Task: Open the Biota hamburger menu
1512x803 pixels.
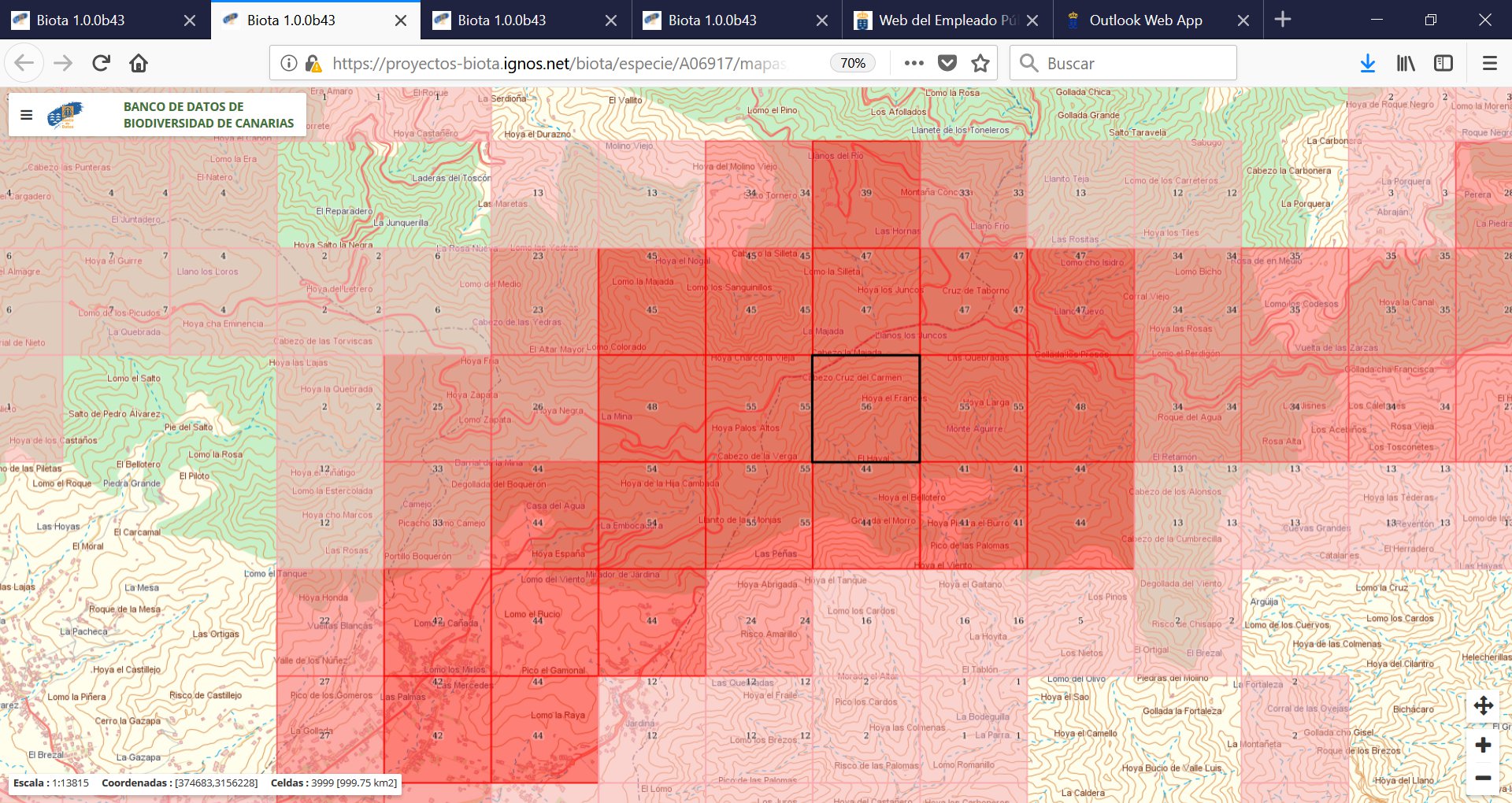Action: point(26,115)
